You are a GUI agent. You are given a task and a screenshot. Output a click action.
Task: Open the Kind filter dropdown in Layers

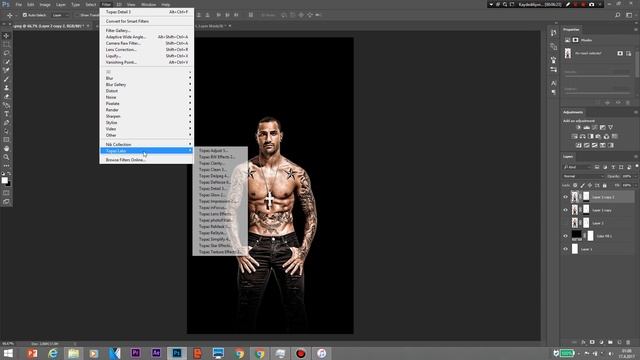point(577,167)
